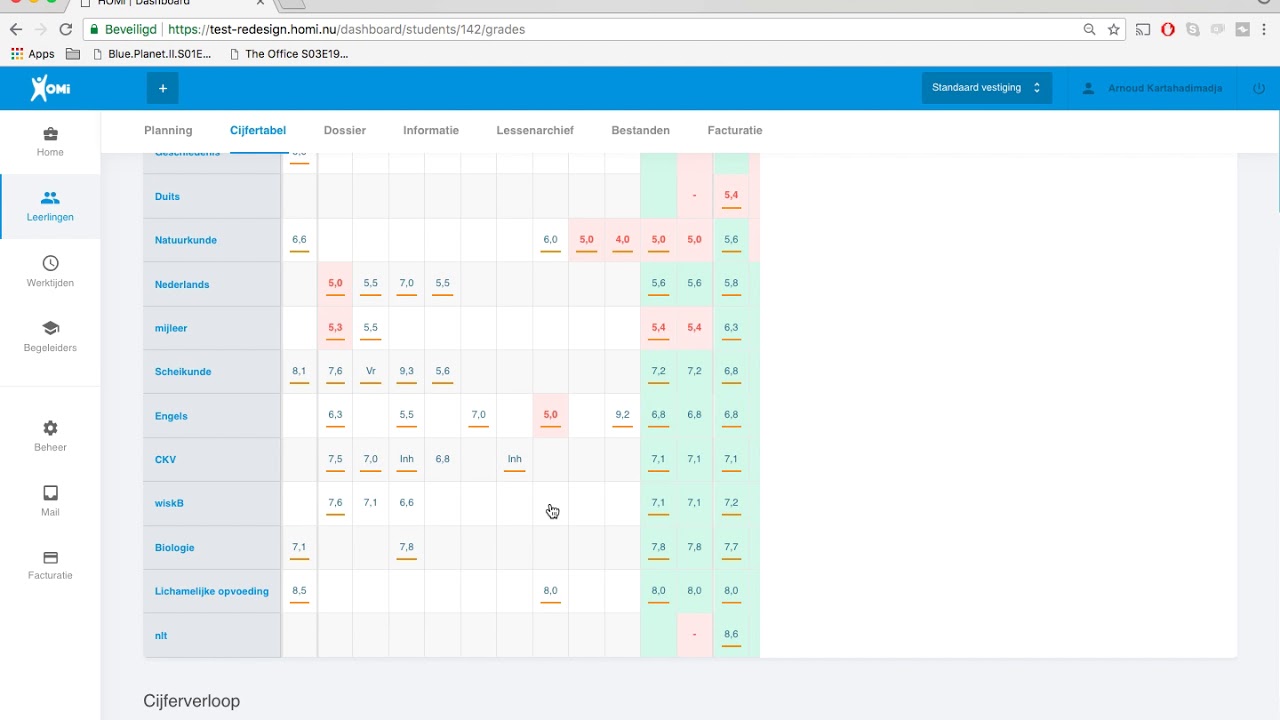Screen dimensions: 1280x720
Task: Click the Duits subject link
Action: click(x=167, y=197)
